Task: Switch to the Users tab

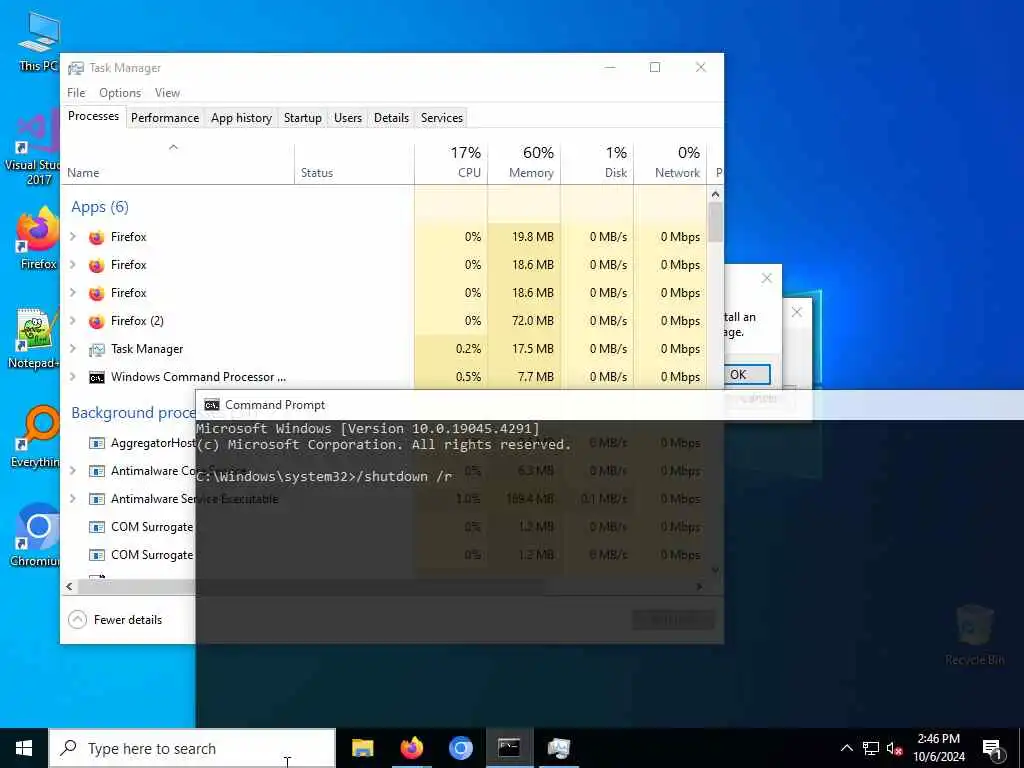Action: [x=347, y=118]
